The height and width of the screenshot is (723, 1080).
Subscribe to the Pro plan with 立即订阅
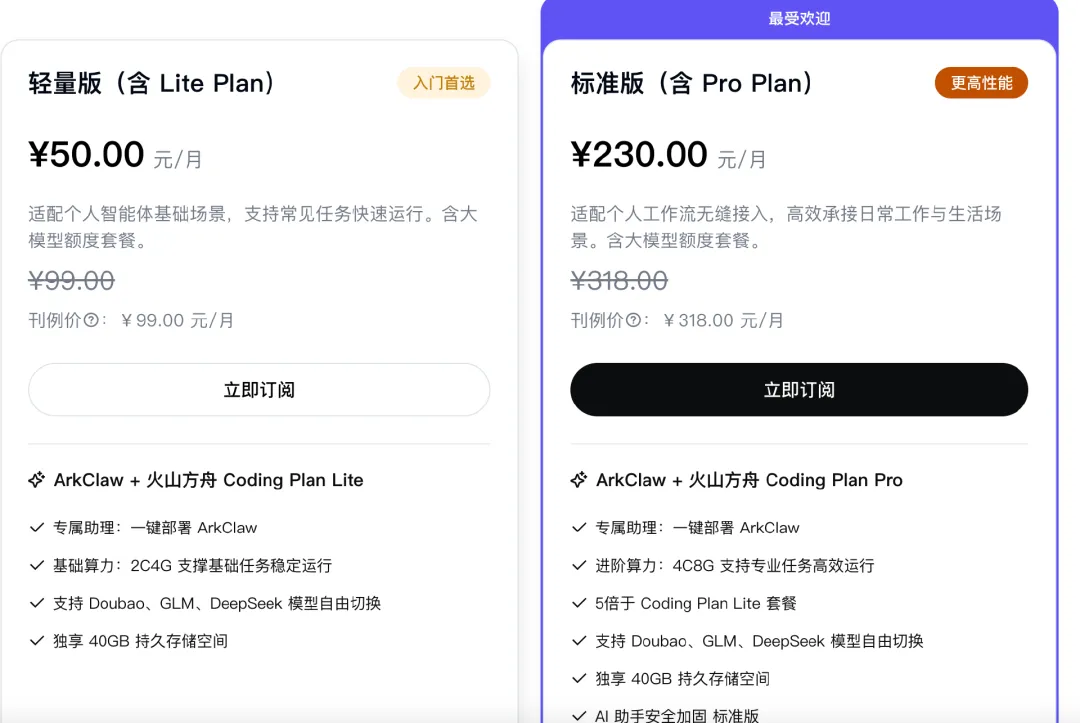[x=798, y=390]
